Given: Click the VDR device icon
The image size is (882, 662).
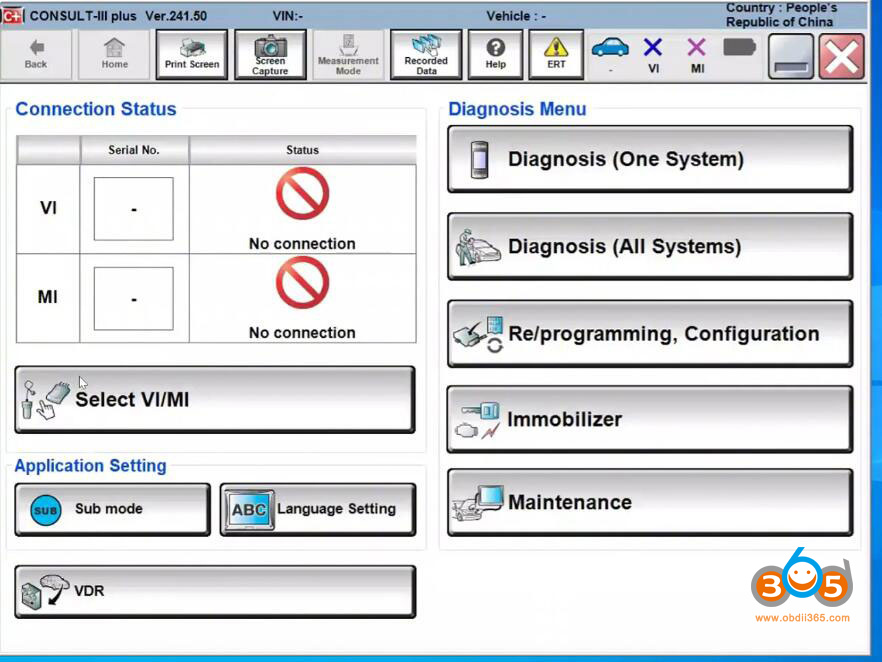Looking at the screenshot, I should pos(45,592).
